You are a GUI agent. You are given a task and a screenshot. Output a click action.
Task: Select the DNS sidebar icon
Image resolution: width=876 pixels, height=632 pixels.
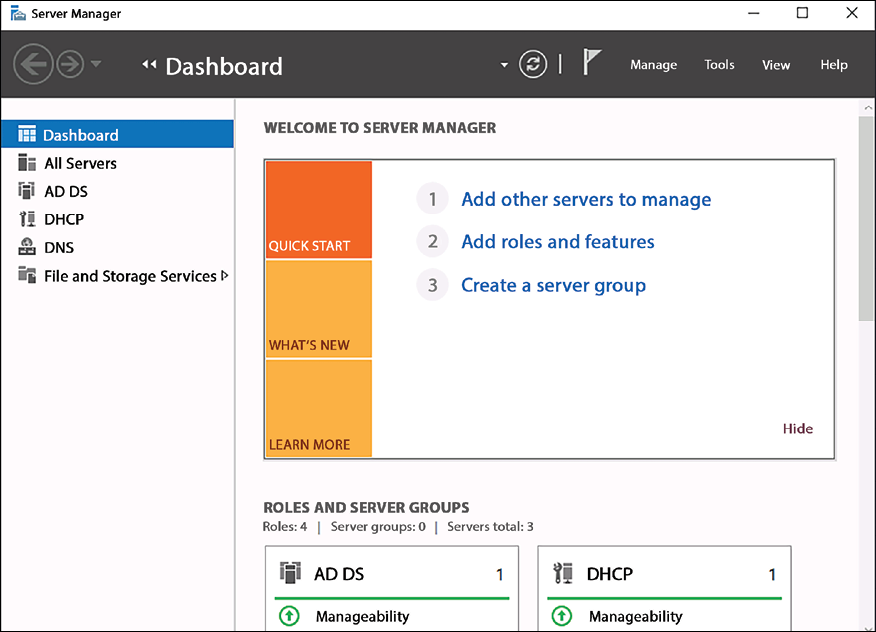(27, 246)
